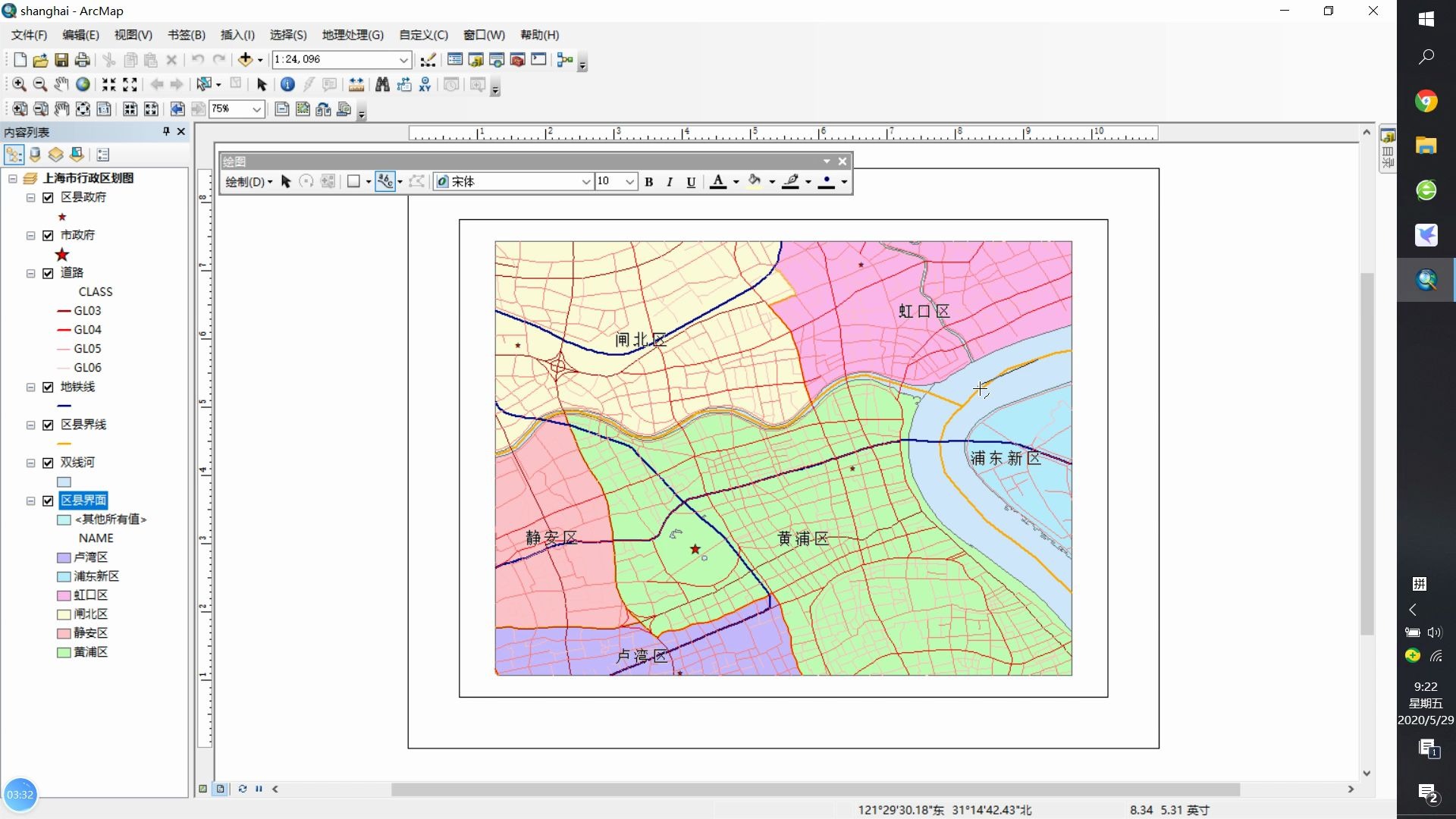Toggle visibility of 双线河 layer
This screenshot has height=819, width=1456.
coord(48,462)
